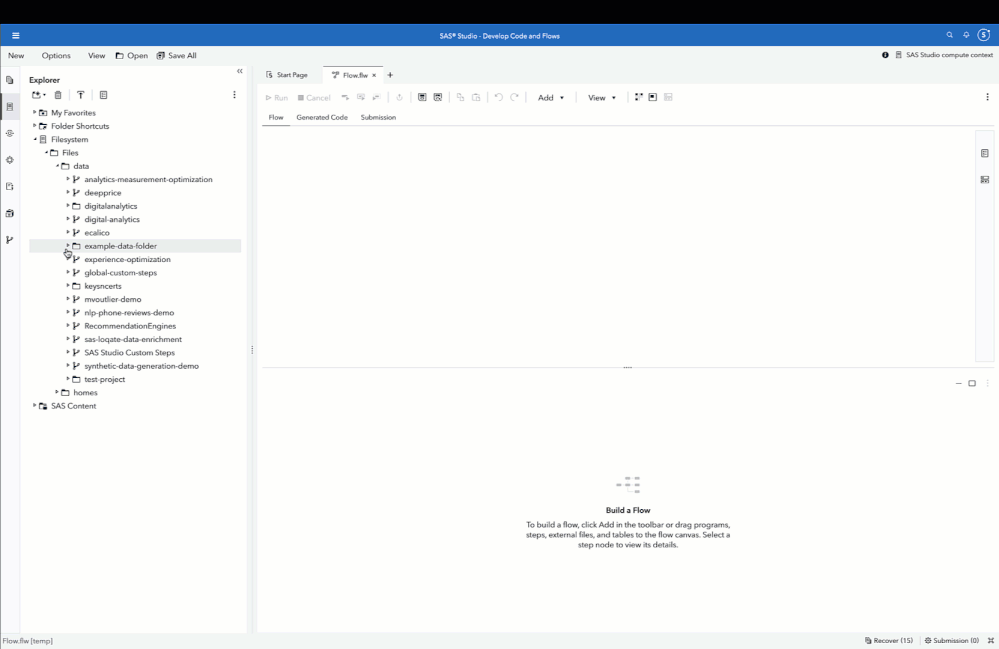Open the search icon in header

[949, 36]
